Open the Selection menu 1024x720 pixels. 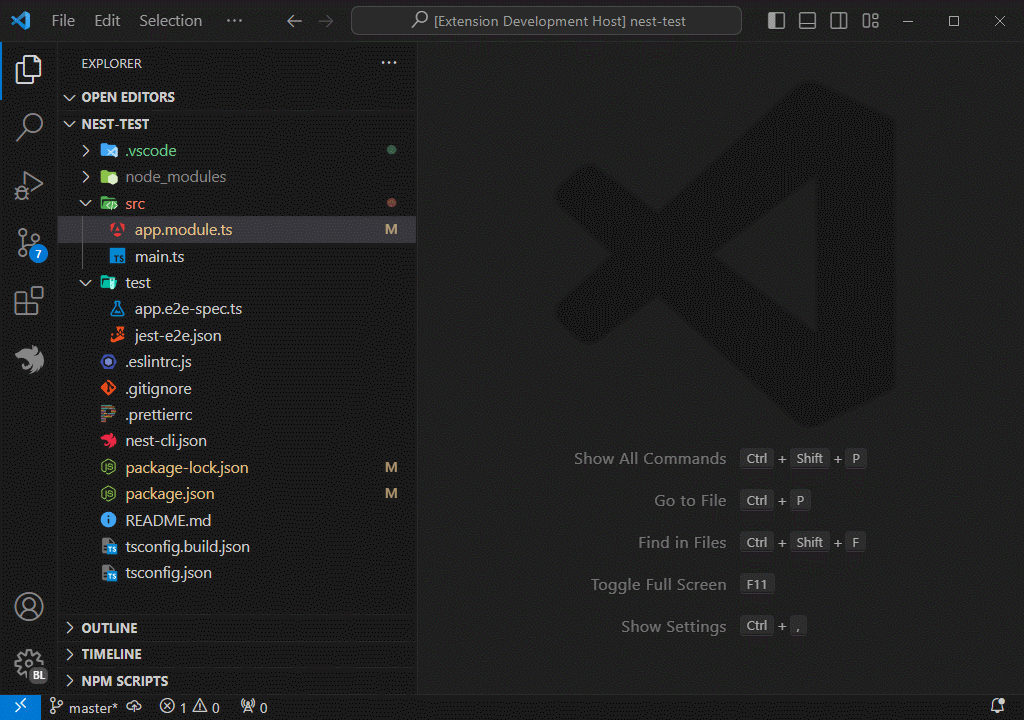tap(170, 20)
